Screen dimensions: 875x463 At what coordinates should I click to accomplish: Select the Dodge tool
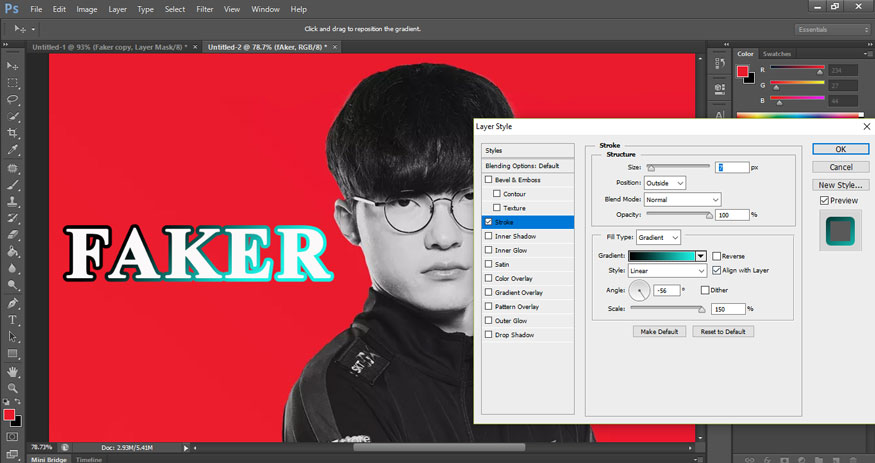[x=12, y=285]
